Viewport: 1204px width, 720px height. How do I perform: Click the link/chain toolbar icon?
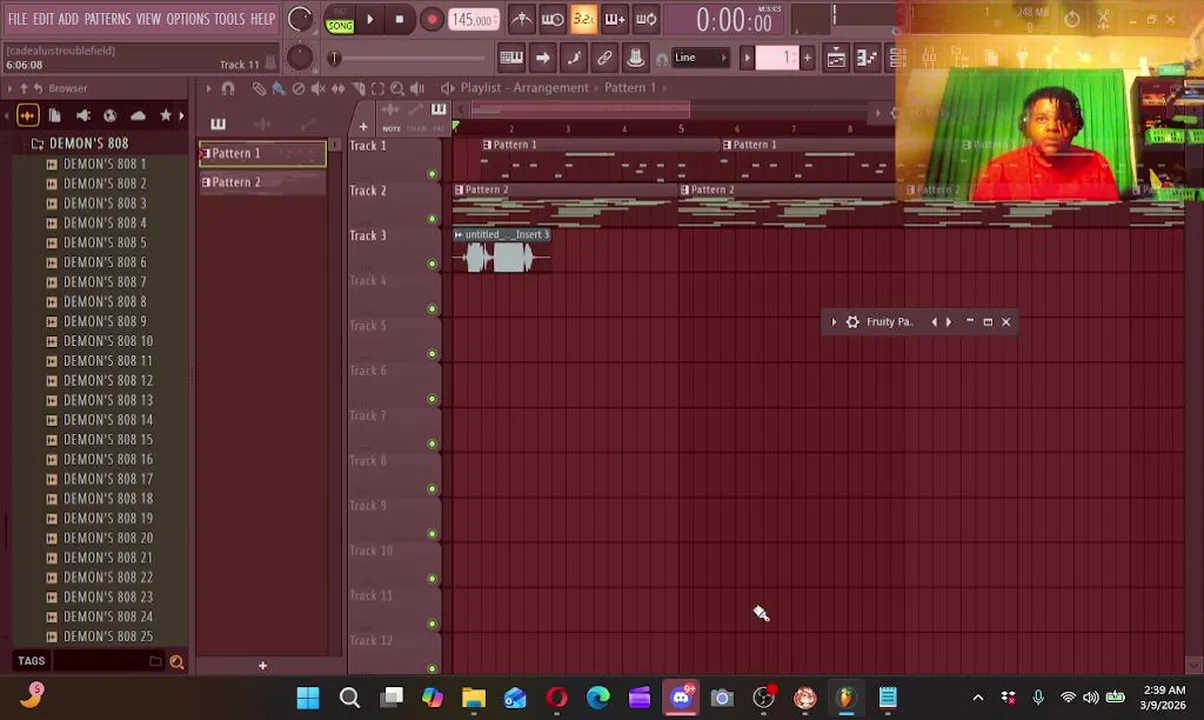click(604, 58)
